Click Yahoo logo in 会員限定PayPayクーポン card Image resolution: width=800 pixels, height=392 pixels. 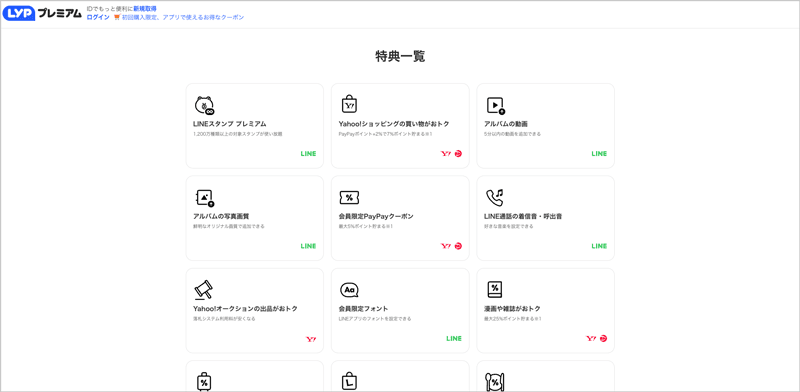pos(446,246)
